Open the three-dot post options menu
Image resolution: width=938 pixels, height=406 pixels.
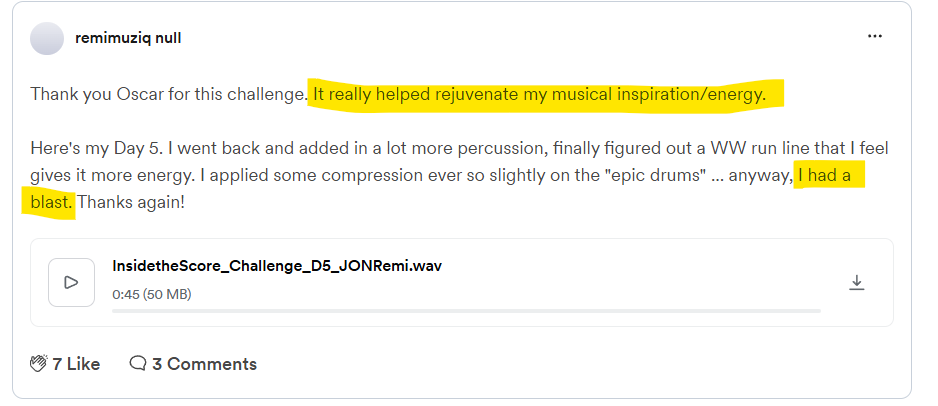pyautogui.click(x=874, y=37)
